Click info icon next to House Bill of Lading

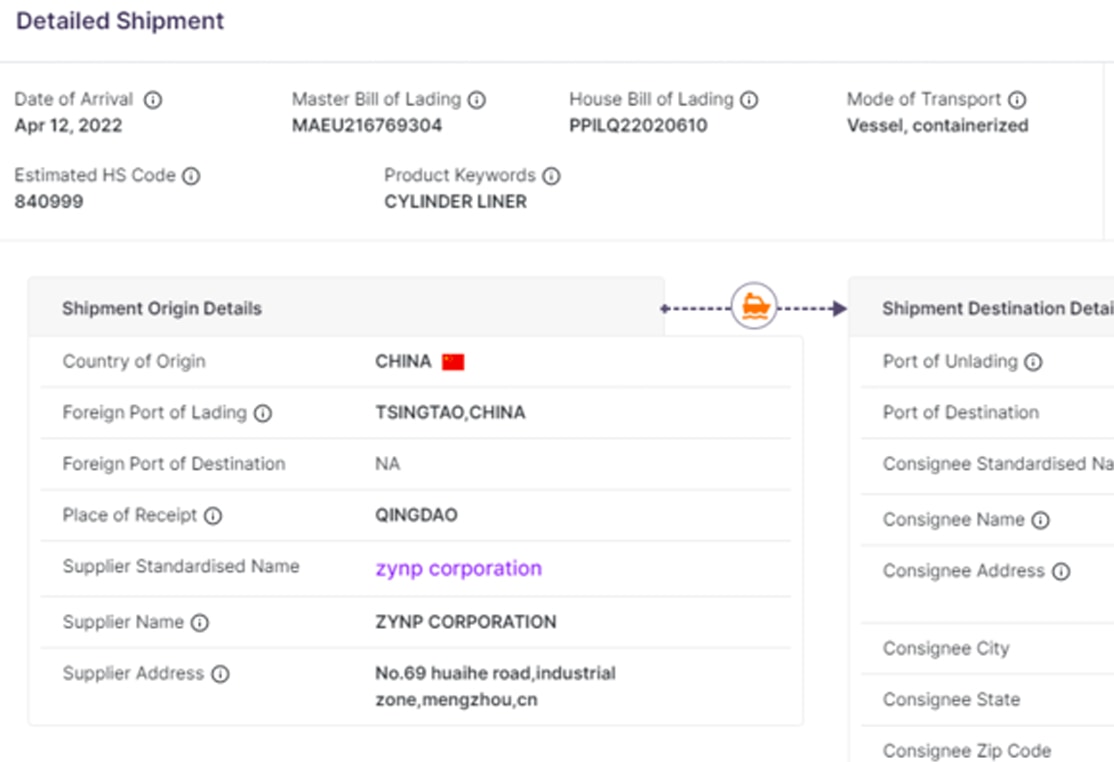(749, 100)
